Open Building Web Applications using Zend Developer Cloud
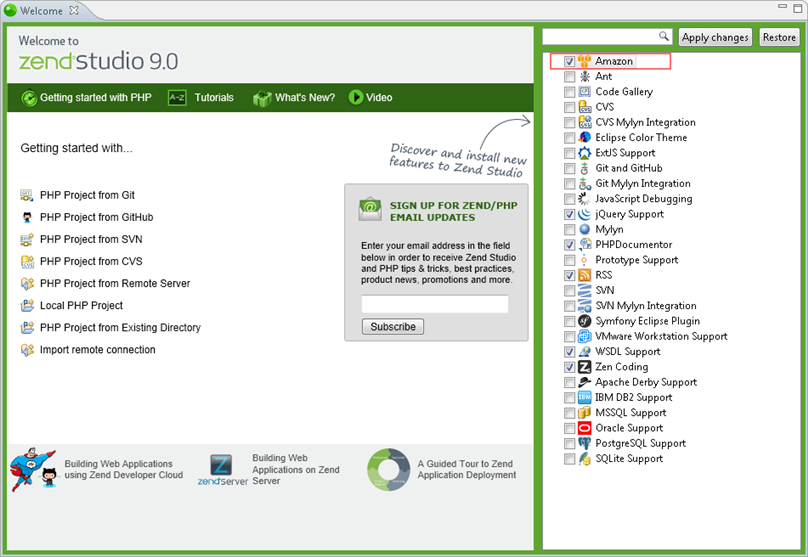The height and width of the screenshot is (557, 808). click(x=97, y=469)
